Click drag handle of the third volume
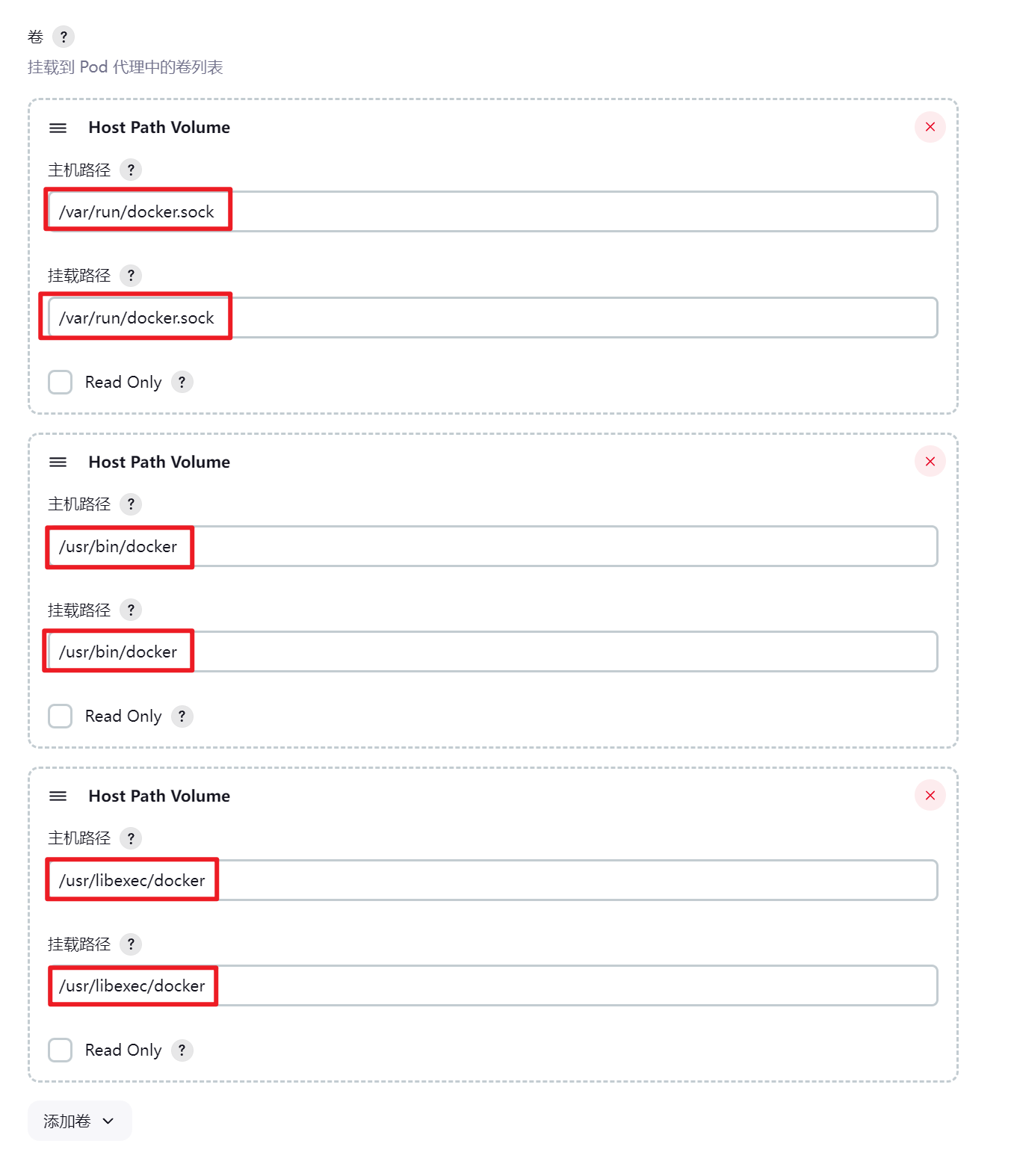Viewport: 1011px width, 1176px height. (58, 796)
